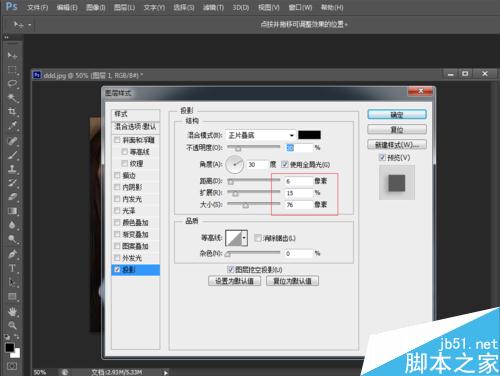Open the 文件(F) menu
Image resolution: width=500 pixels, height=376 pixels.
[37, 7]
